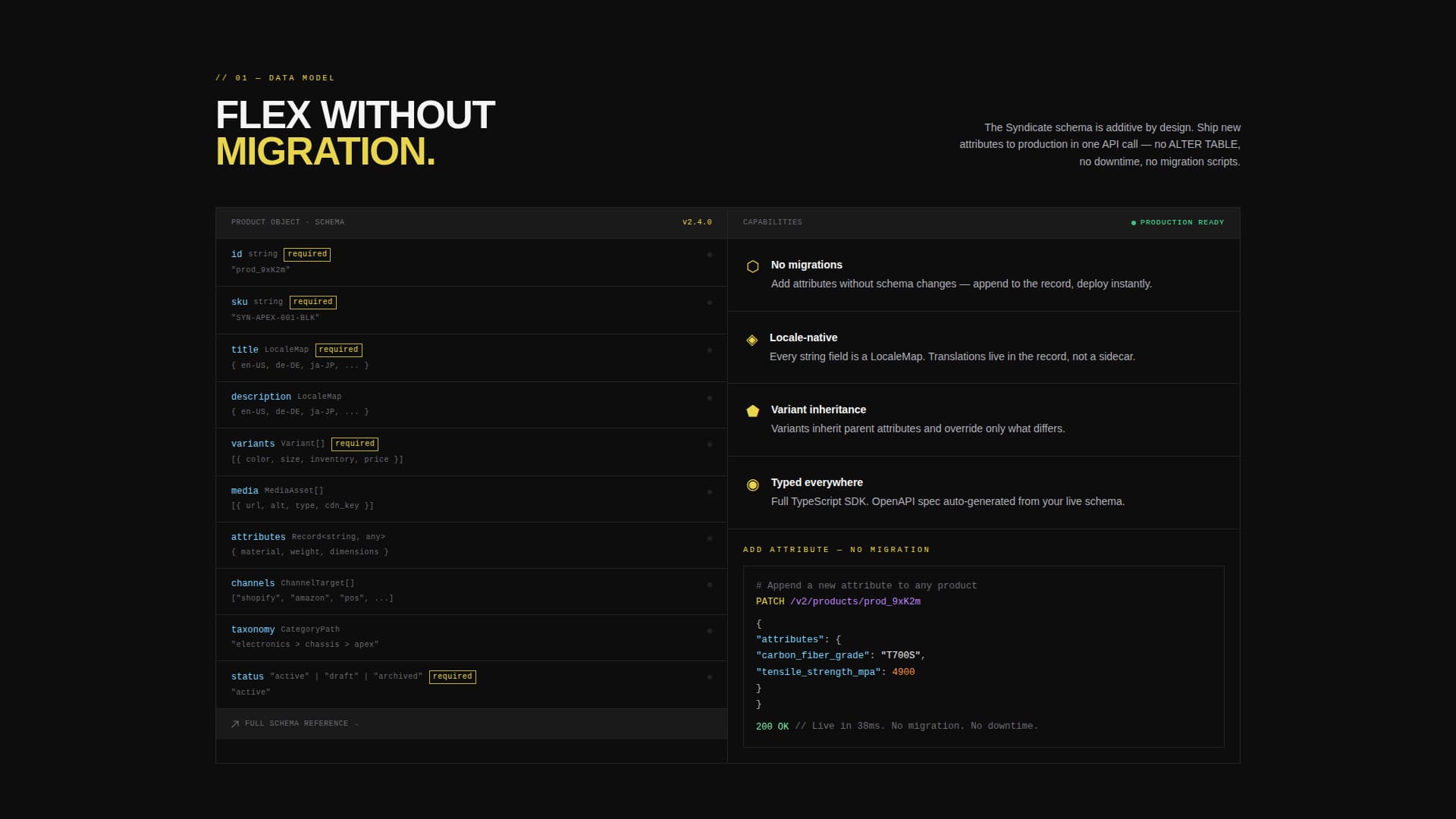Click the MediaAsset[] type label
The image size is (1456, 819).
click(293, 491)
